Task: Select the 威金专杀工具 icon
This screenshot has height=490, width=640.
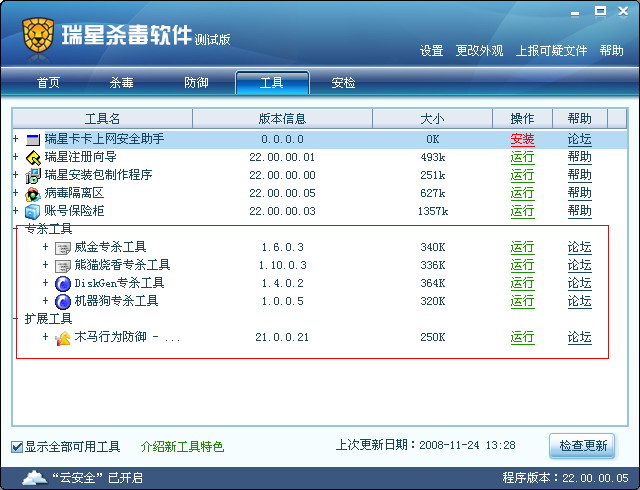Action: pyautogui.click(x=62, y=248)
